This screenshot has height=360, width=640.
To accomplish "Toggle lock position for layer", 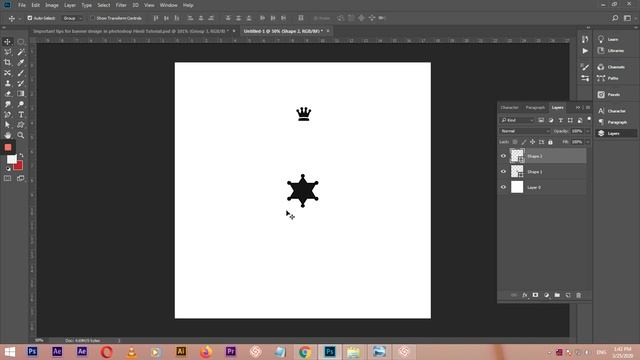I will tap(532, 142).
